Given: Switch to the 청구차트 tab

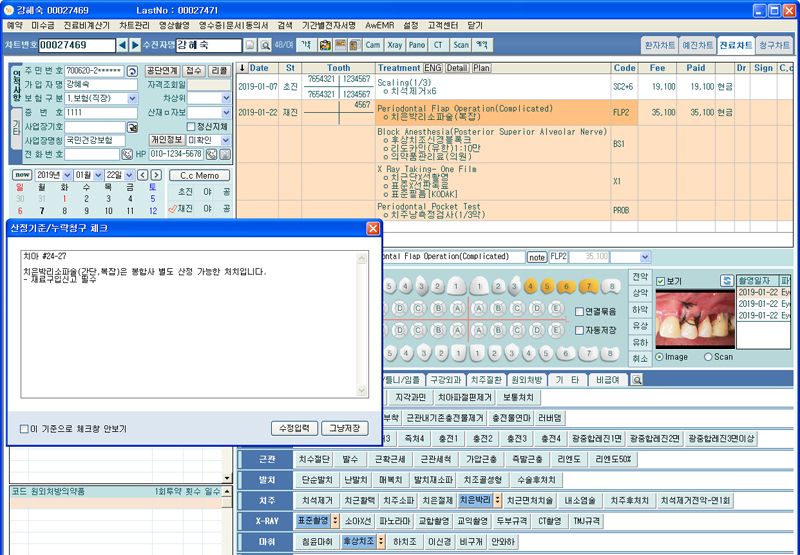Looking at the screenshot, I should click(x=771, y=45).
